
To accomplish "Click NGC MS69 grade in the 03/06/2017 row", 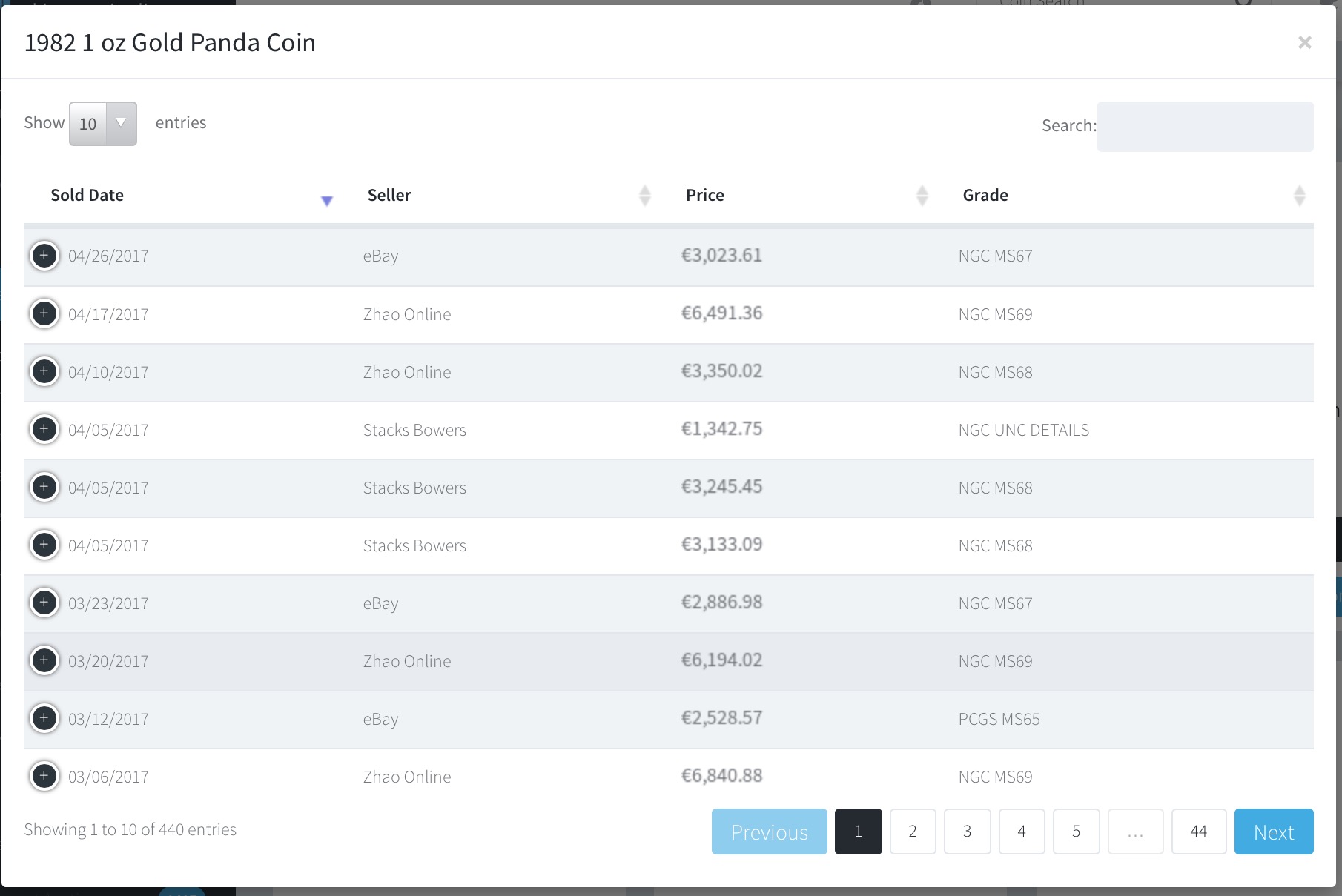I will 996,777.
